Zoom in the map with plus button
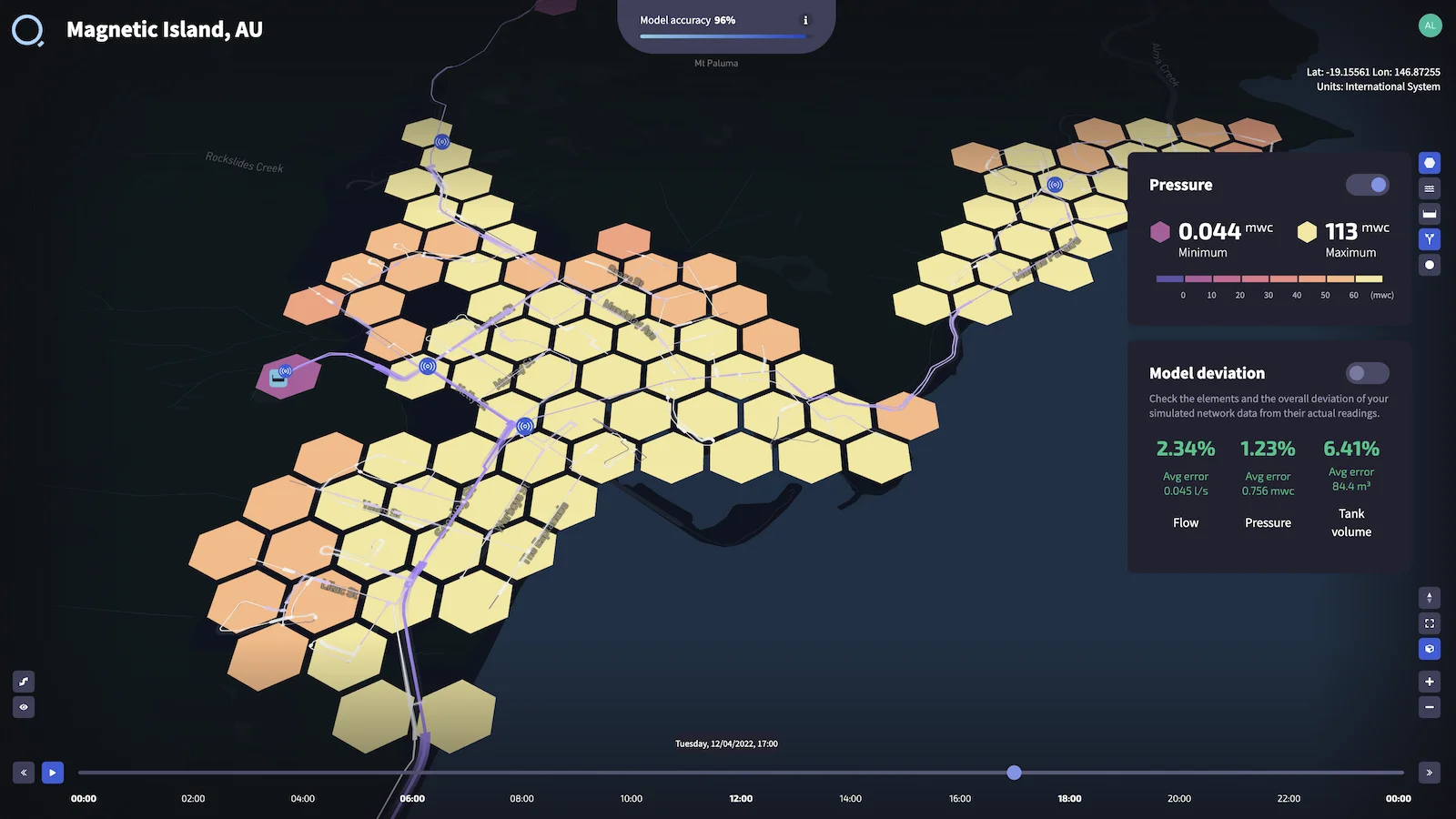 tap(1430, 682)
